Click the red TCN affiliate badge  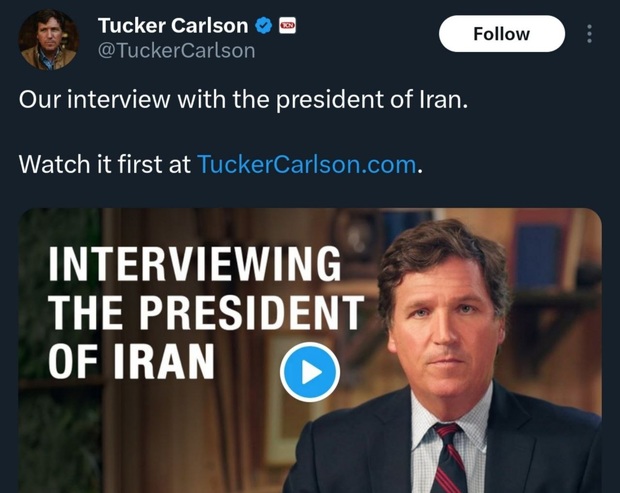[288, 26]
